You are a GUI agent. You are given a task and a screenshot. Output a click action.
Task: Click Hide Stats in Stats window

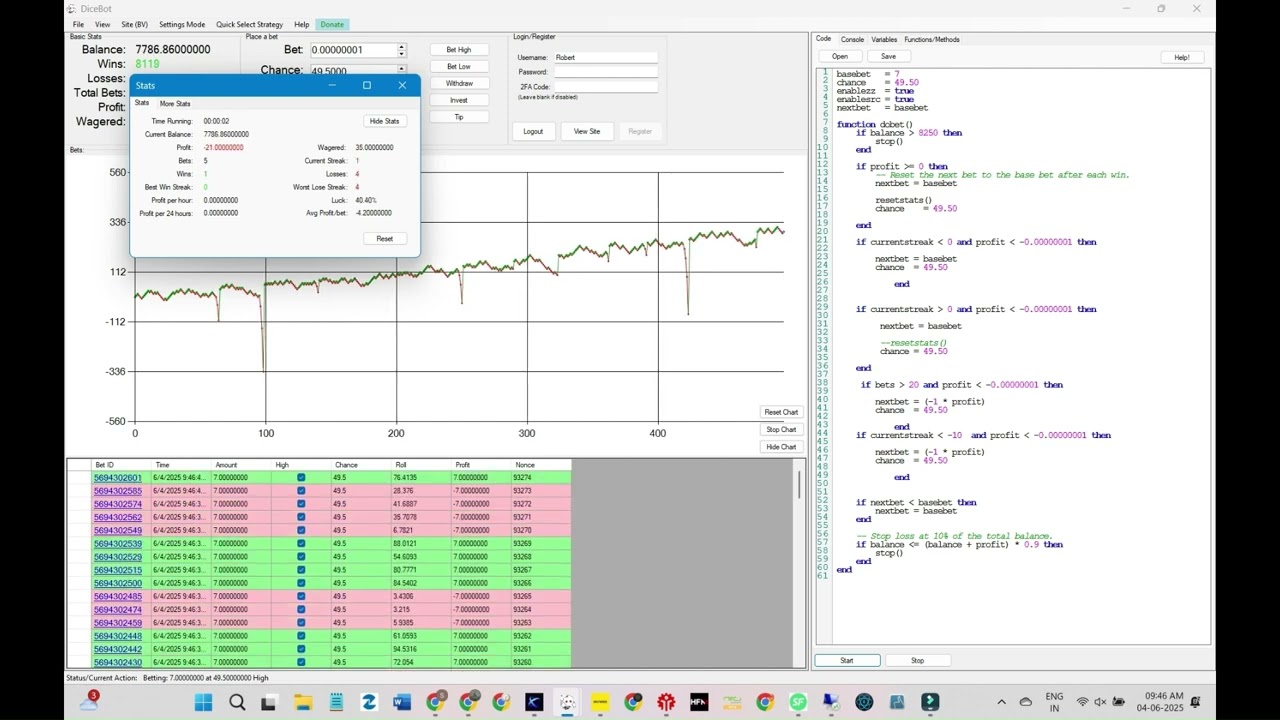coord(384,121)
